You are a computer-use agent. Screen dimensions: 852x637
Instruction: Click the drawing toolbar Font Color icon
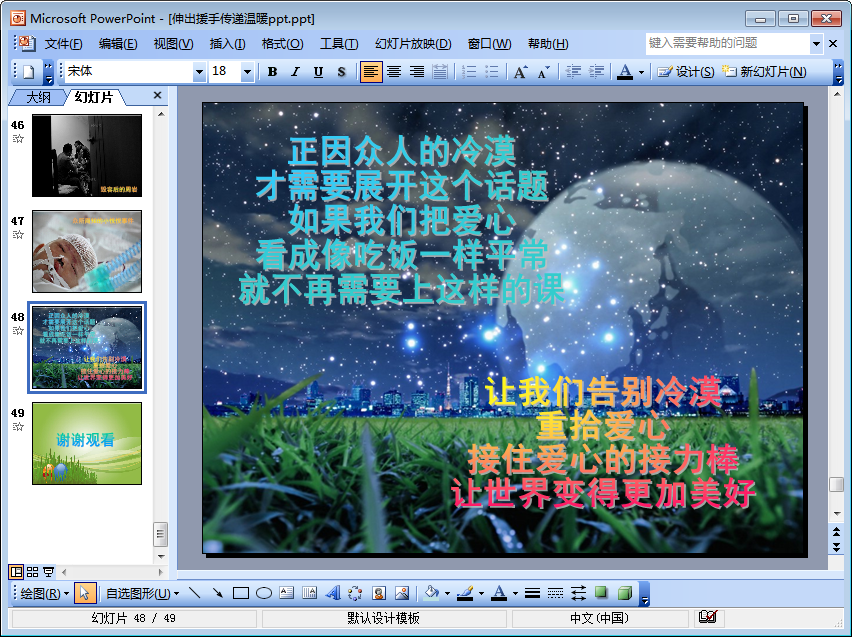click(499, 594)
